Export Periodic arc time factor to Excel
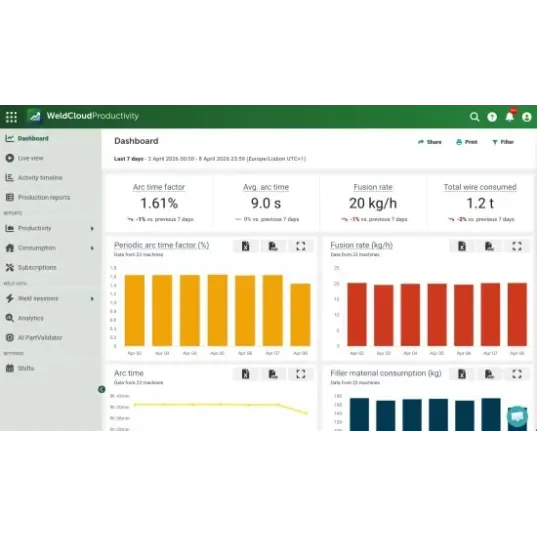The height and width of the screenshot is (537, 537). tap(246, 246)
